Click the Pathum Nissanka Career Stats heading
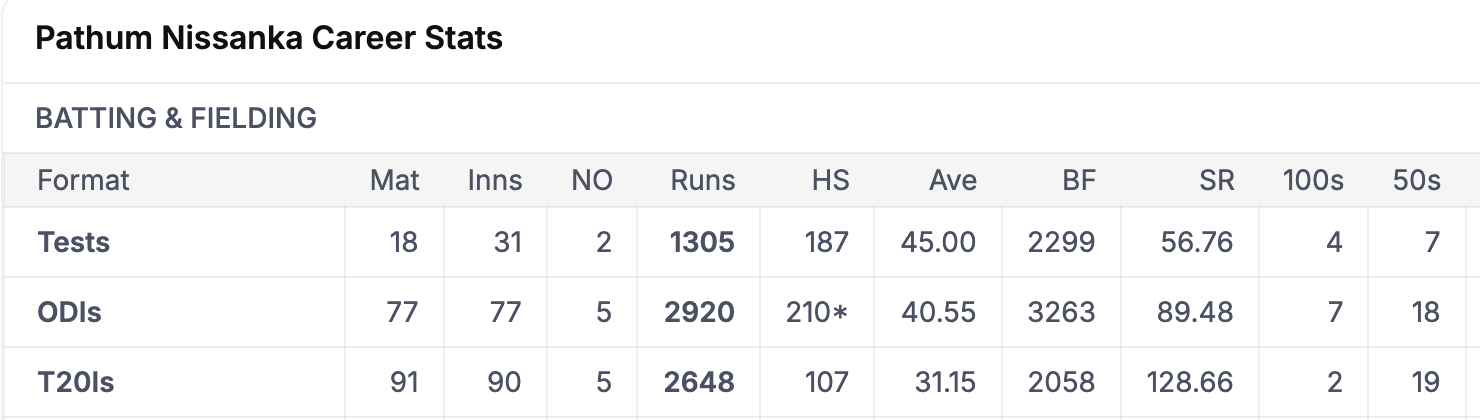This screenshot has width=1480, height=420. pyautogui.click(x=269, y=39)
